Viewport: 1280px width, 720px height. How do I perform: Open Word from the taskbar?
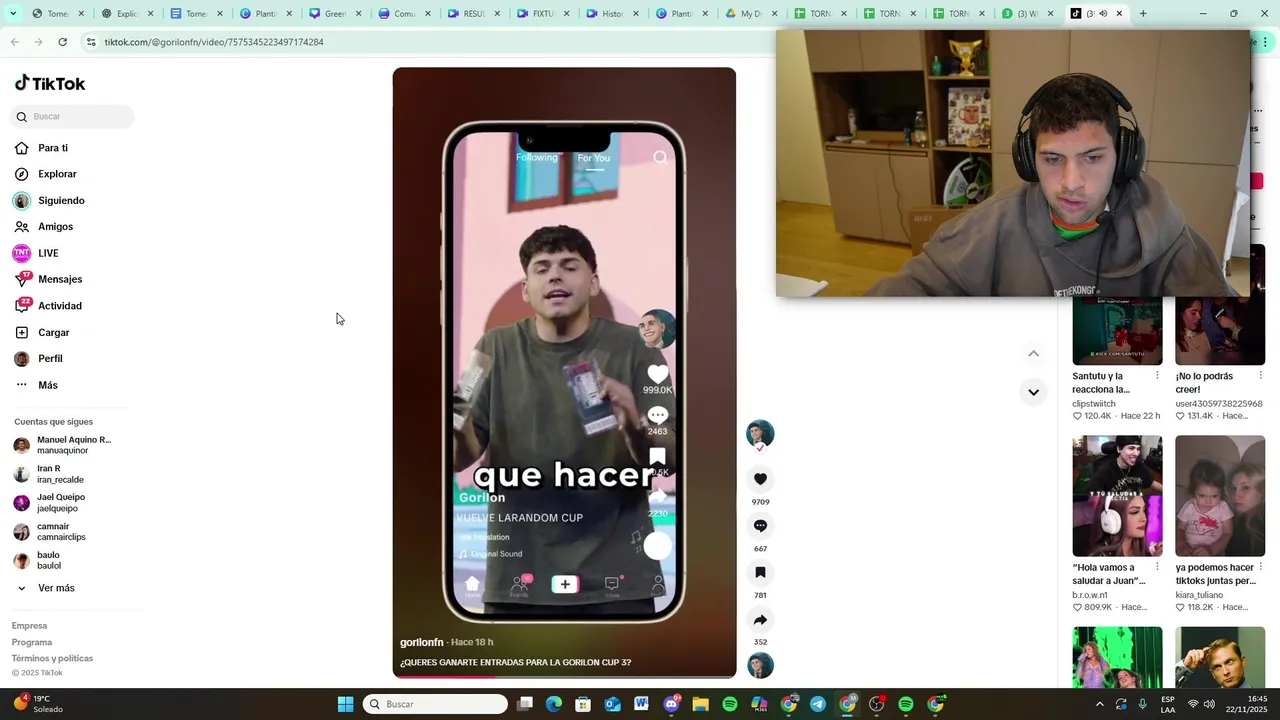[641, 704]
